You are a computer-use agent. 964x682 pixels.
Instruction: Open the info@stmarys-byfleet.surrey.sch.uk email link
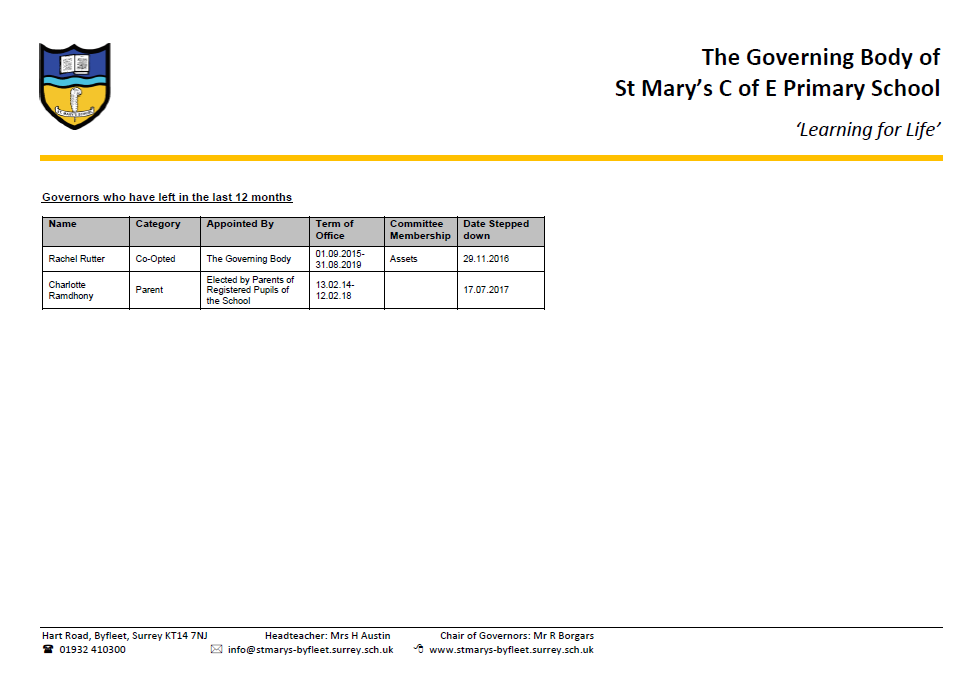point(310,649)
